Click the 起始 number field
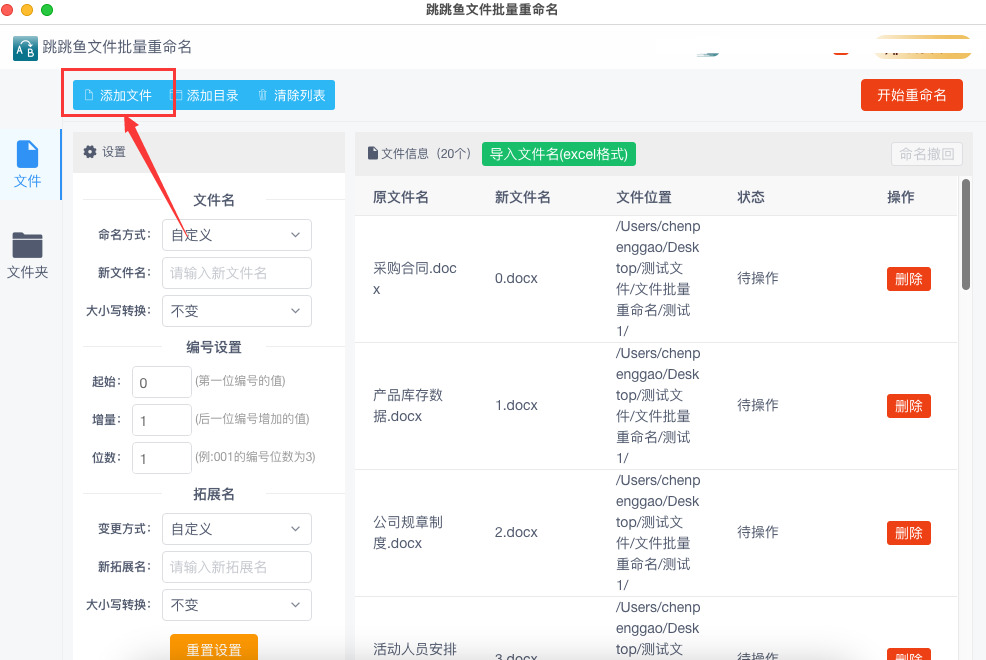Image resolution: width=986 pixels, height=660 pixels. 162,382
